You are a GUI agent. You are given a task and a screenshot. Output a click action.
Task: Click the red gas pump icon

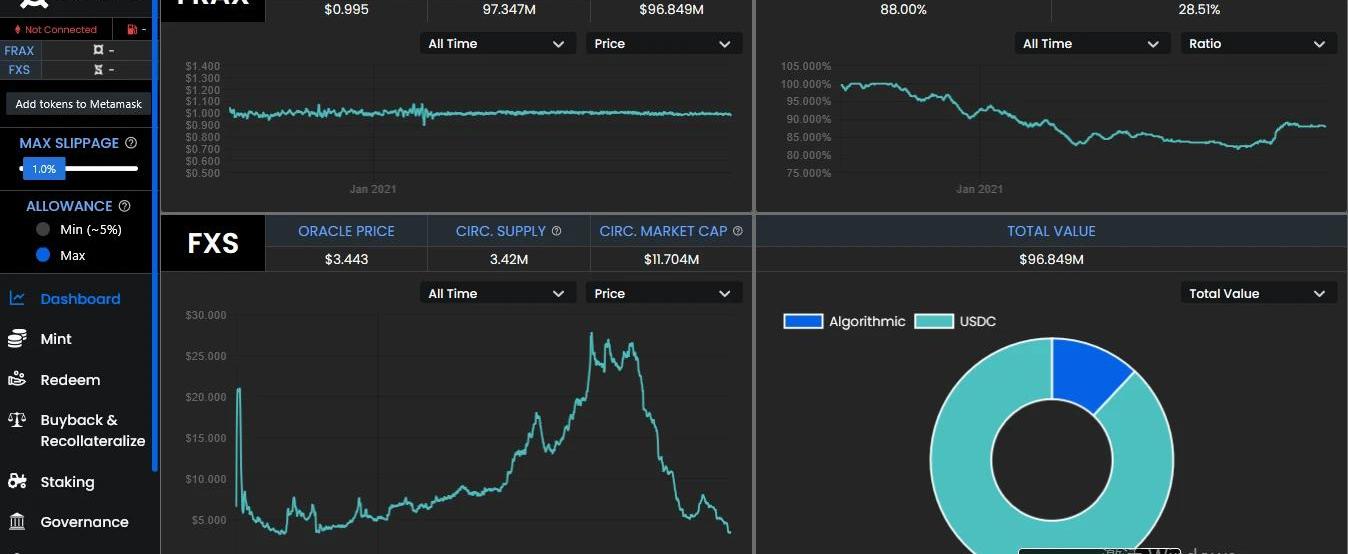click(x=132, y=30)
